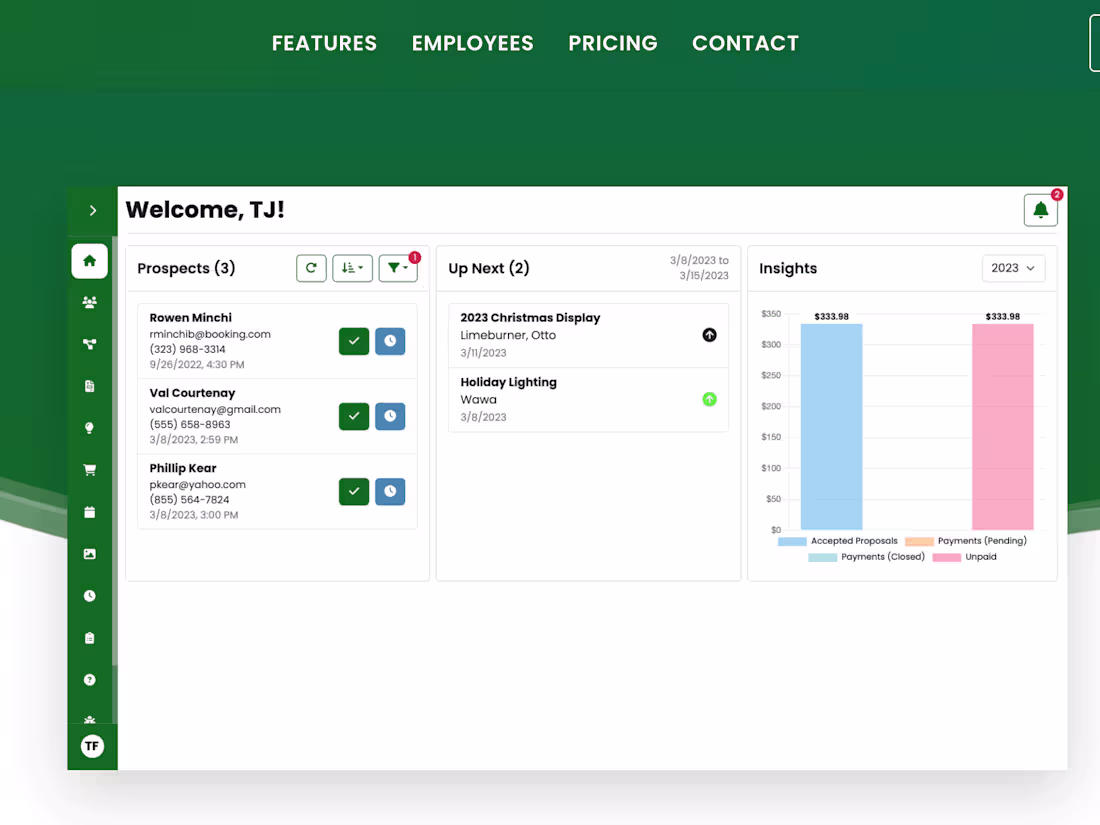Image resolution: width=1100 pixels, height=825 pixels.
Task: Click the notification bell icon
Action: click(x=1040, y=210)
